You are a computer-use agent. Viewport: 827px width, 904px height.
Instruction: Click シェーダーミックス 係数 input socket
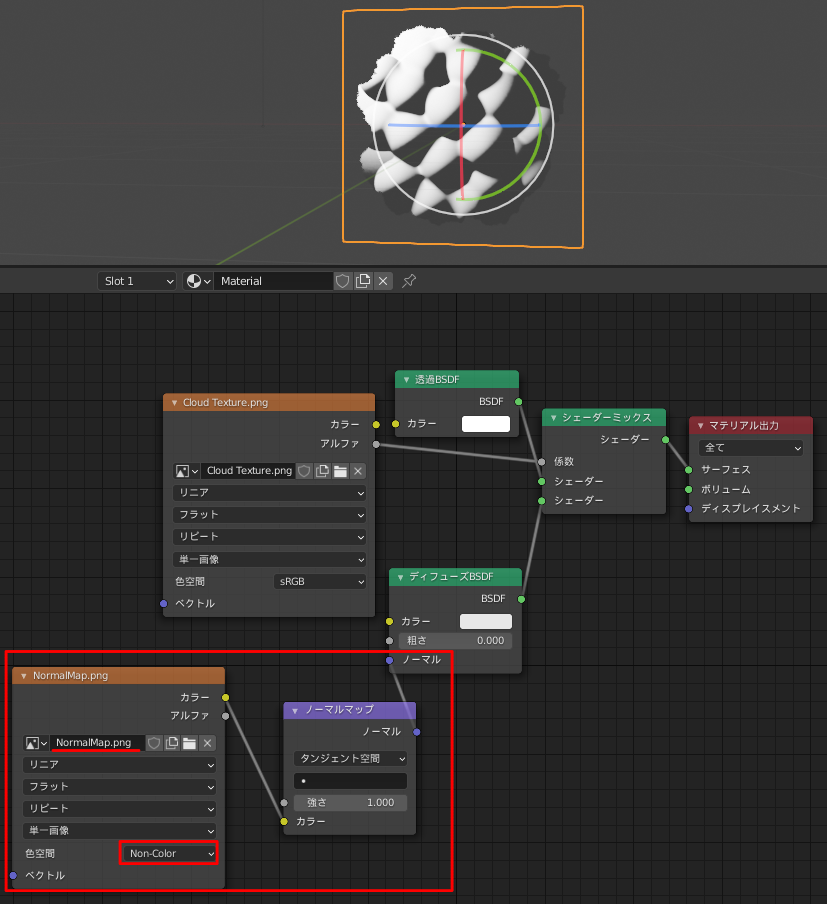(542, 462)
